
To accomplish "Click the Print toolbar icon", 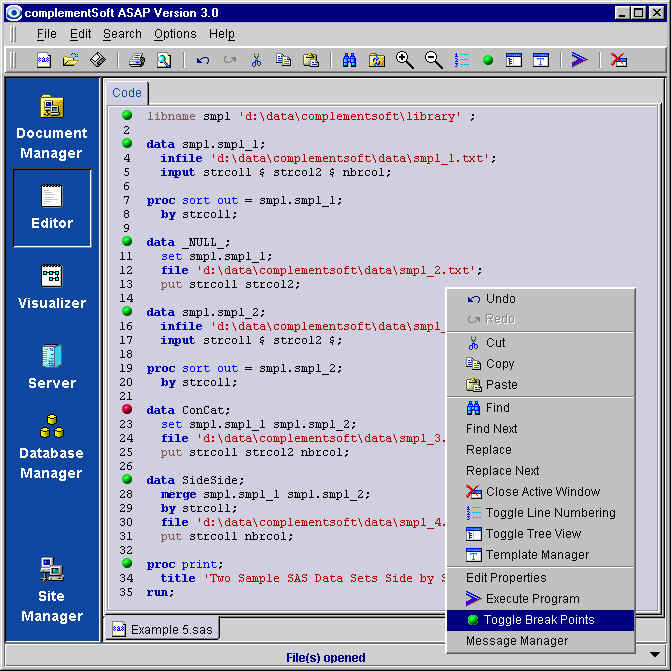I will click(137, 60).
